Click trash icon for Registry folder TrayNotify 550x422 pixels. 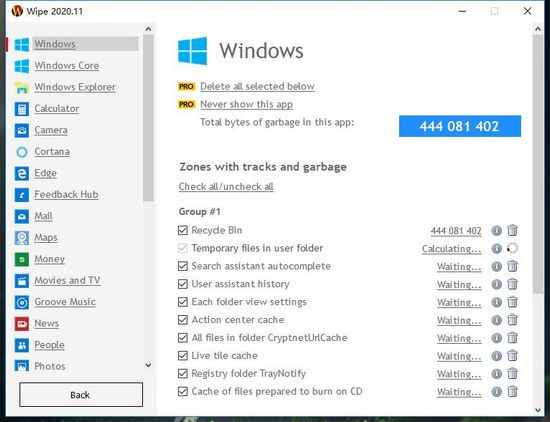(x=512, y=374)
